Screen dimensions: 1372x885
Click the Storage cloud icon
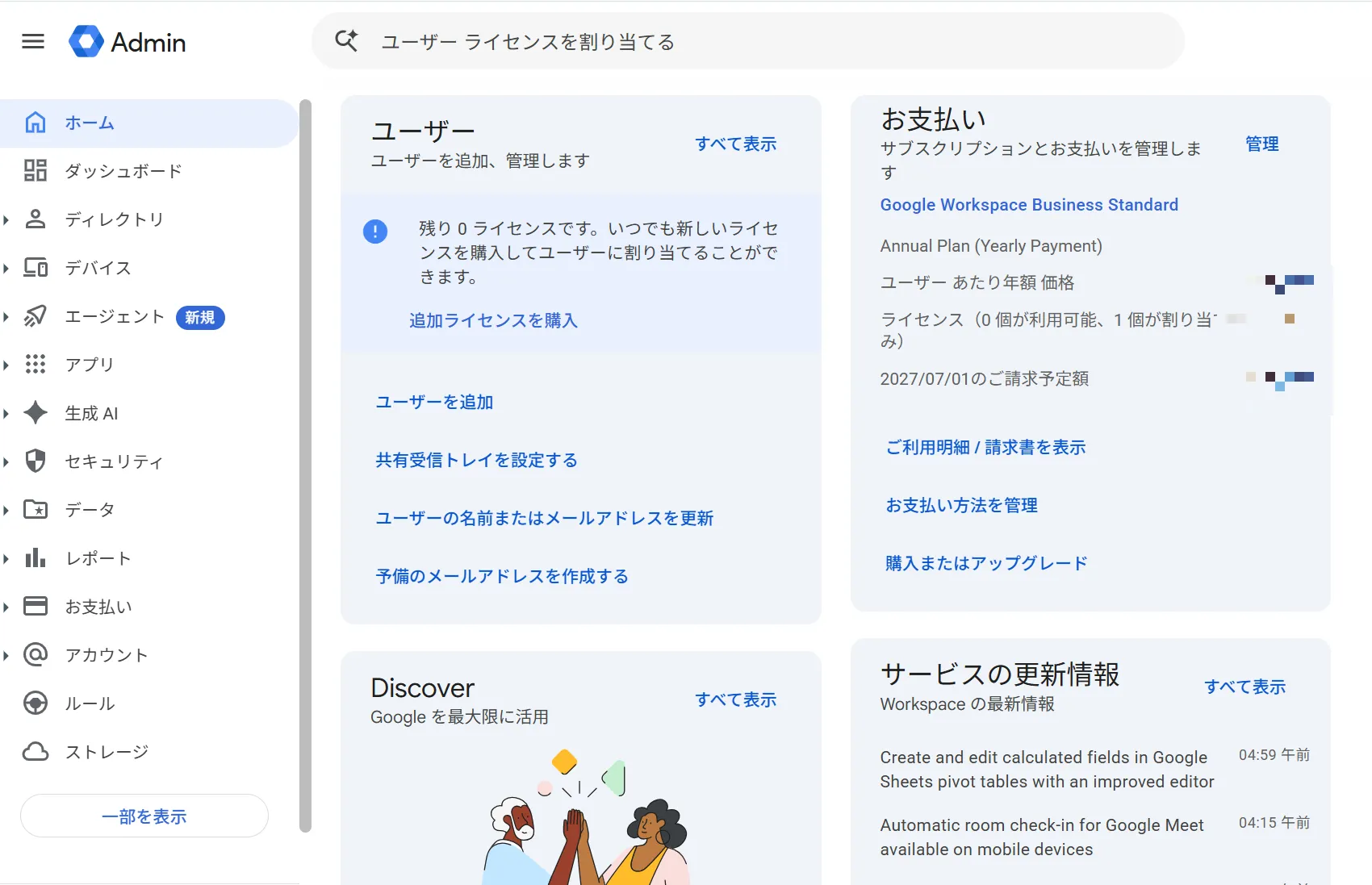(x=36, y=752)
